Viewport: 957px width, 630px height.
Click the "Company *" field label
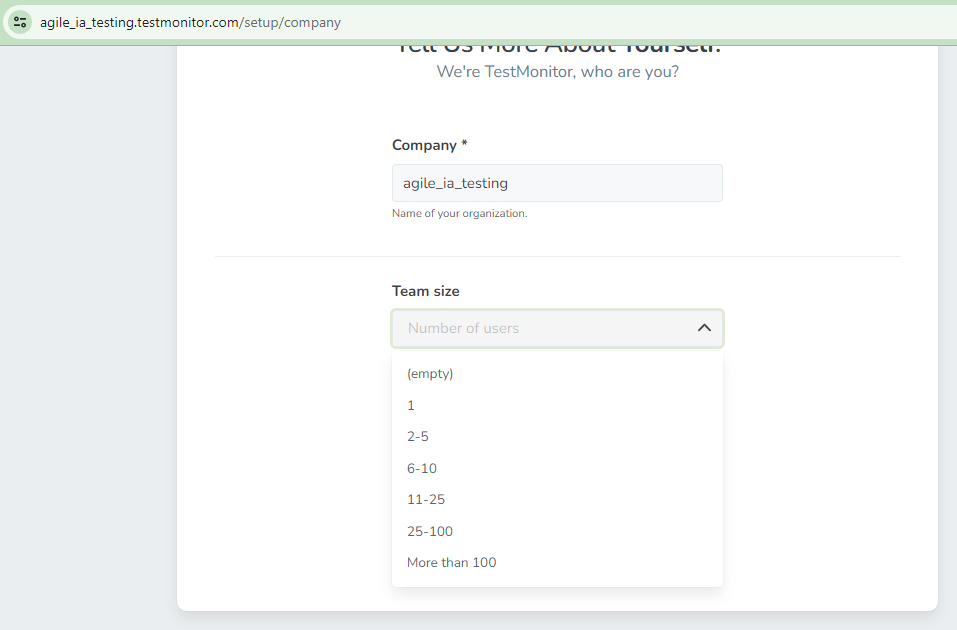(x=430, y=145)
